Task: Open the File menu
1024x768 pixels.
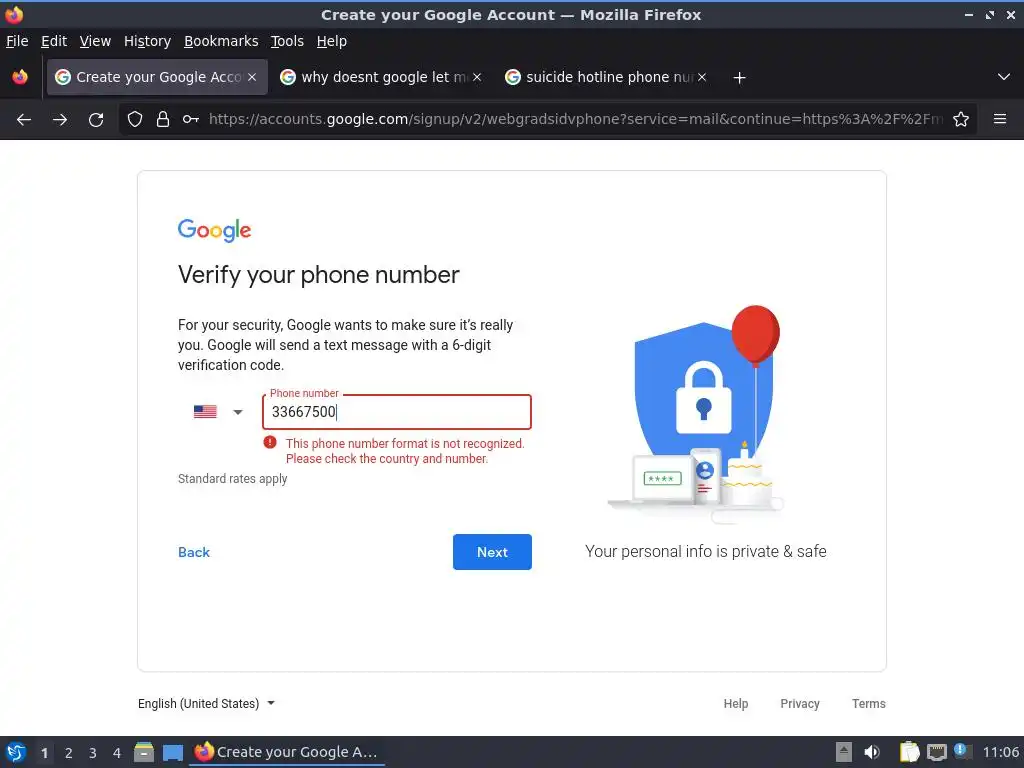Action: [17, 41]
